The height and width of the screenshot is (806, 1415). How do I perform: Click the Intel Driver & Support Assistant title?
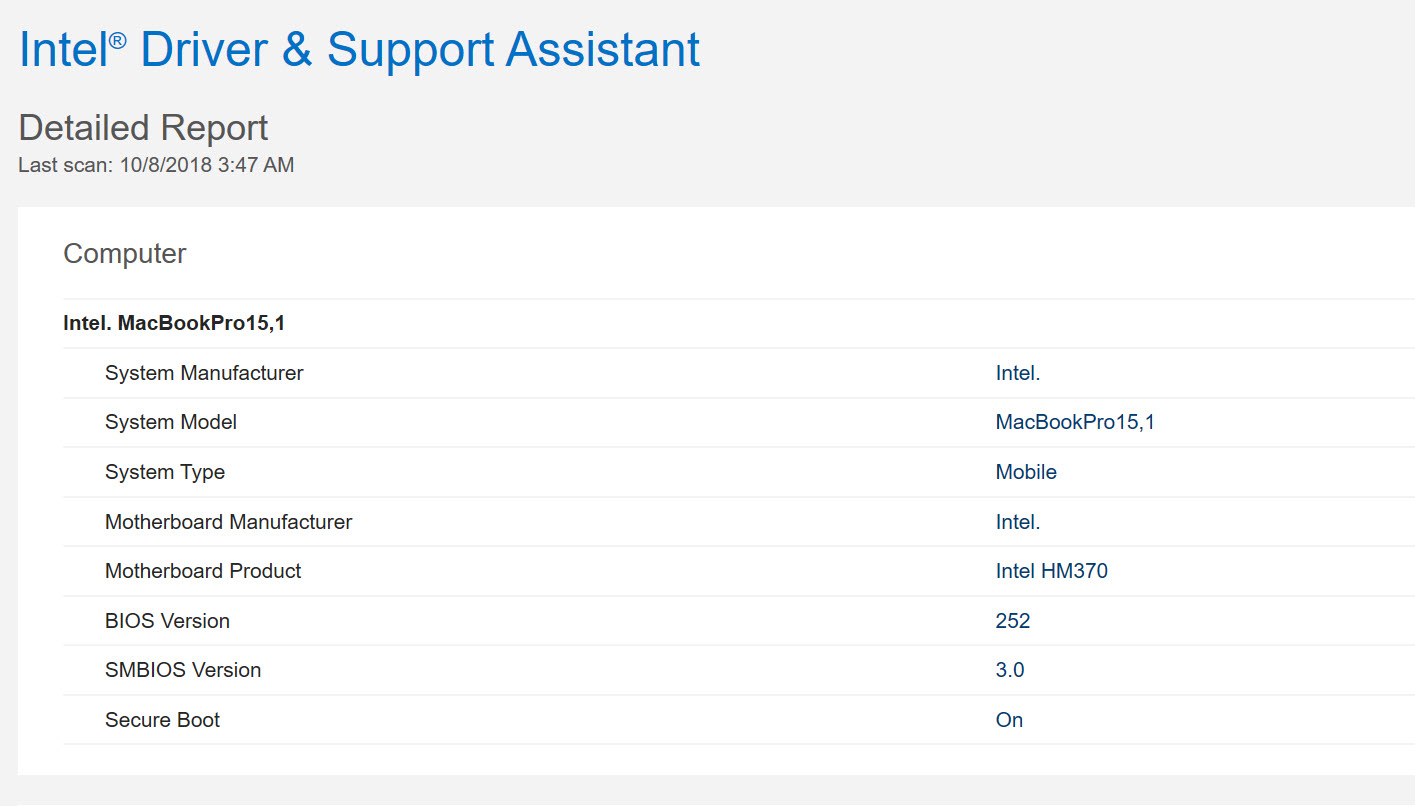coord(359,50)
